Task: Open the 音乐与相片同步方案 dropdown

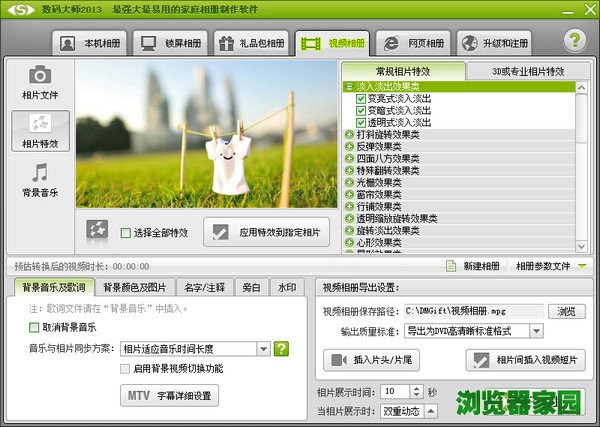Action: 264,349
